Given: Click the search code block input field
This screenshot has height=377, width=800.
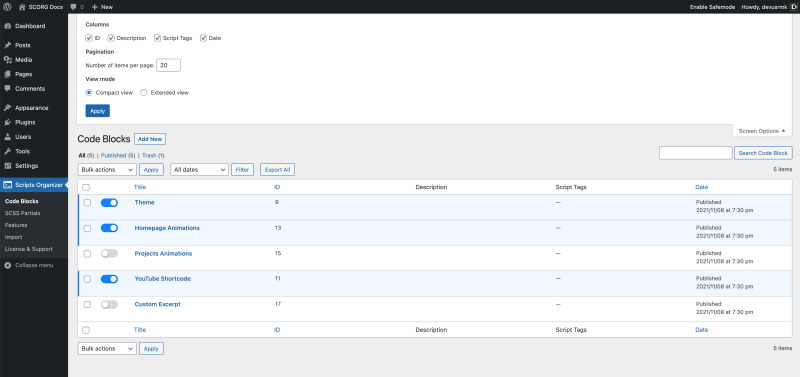Looking at the screenshot, I should tap(695, 153).
